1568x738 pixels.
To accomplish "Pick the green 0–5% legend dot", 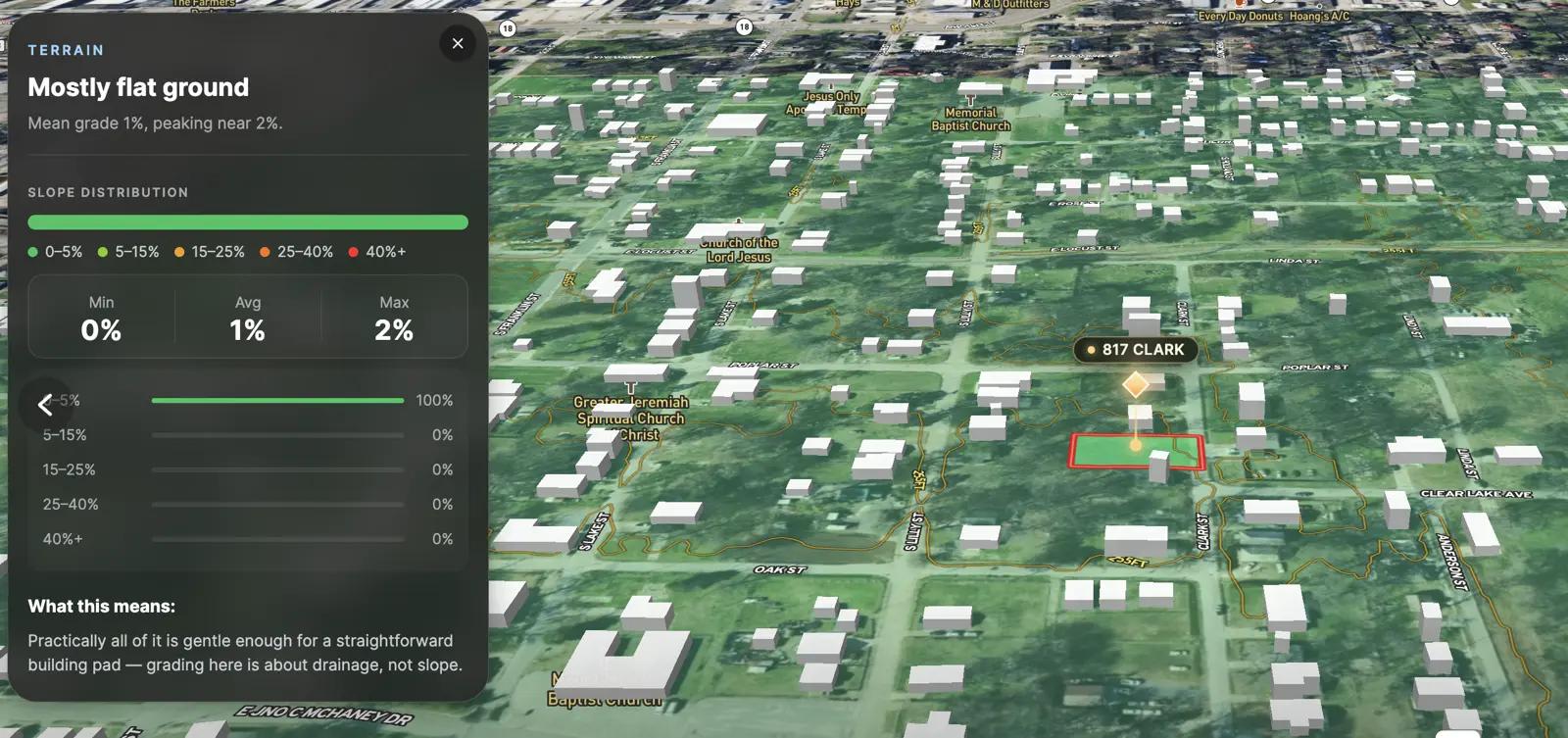I will click(33, 252).
